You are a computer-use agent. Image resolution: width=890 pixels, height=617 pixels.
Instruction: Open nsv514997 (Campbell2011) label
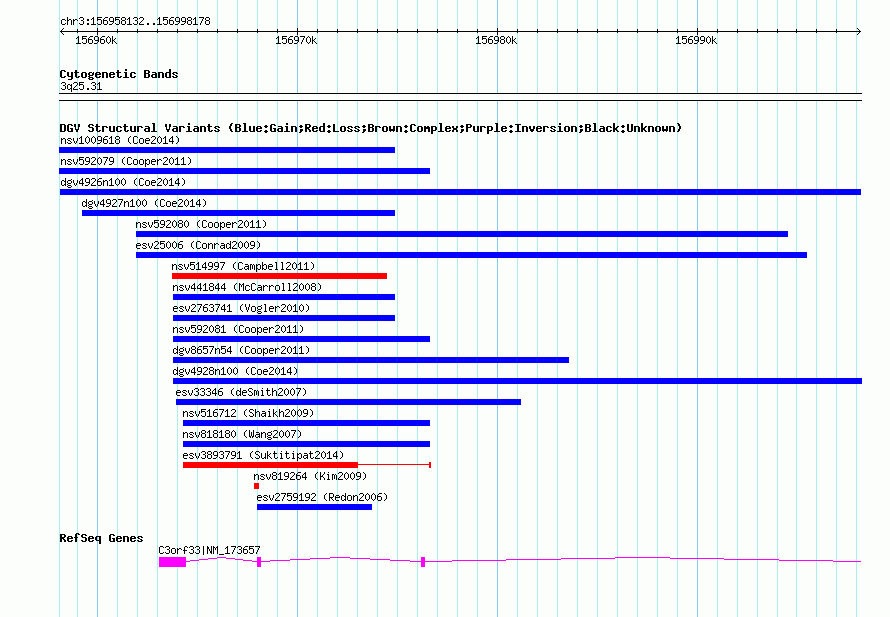243,266
